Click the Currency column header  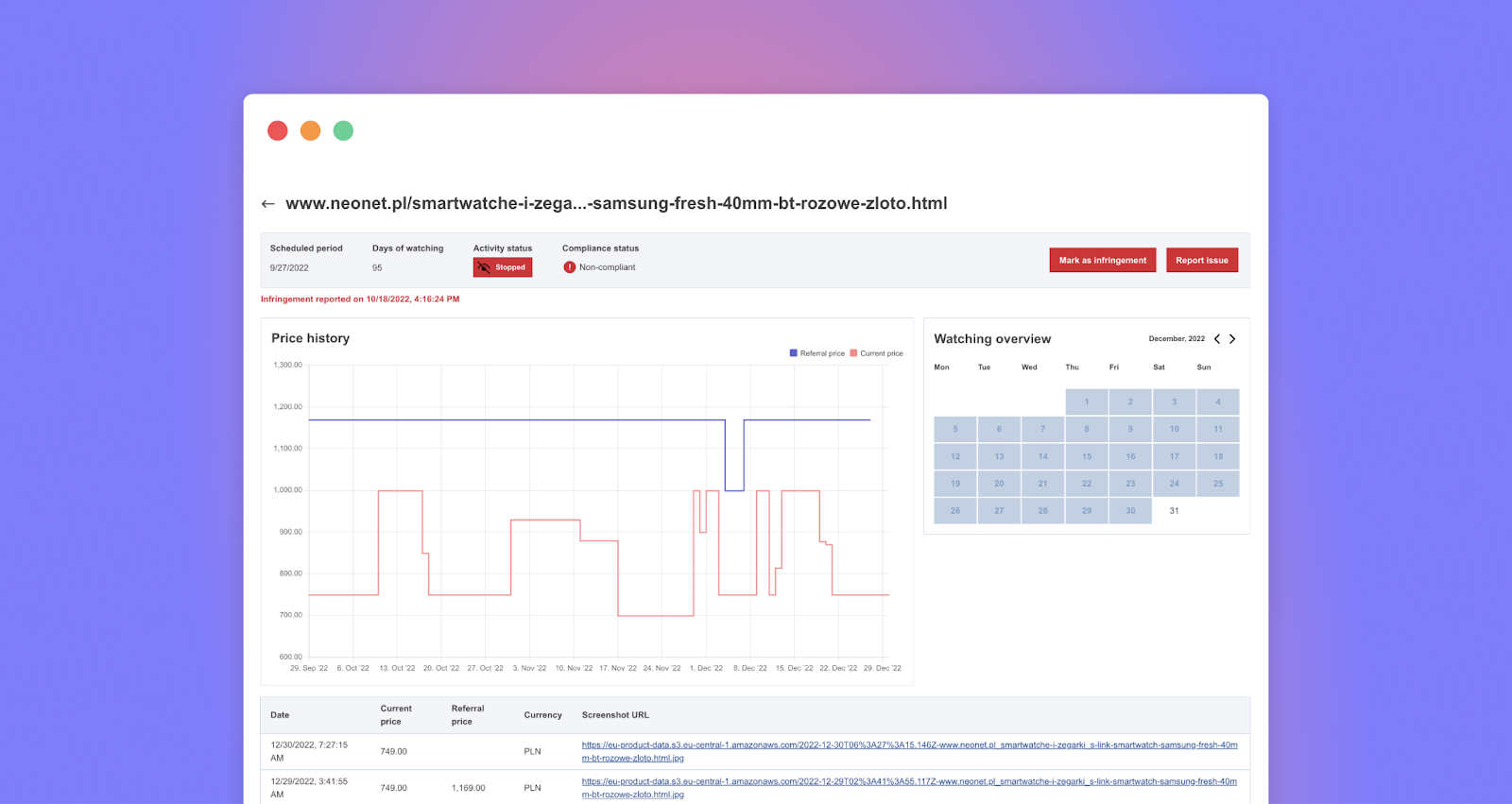point(543,715)
